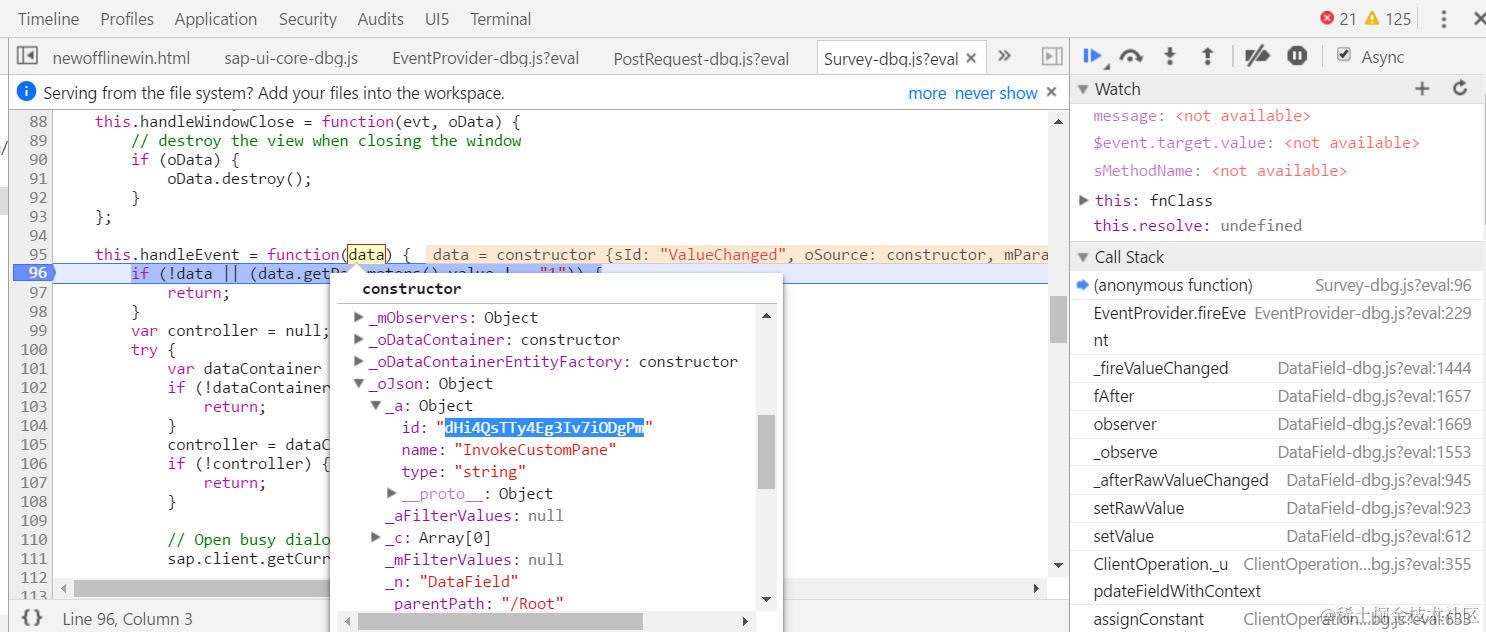The height and width of the screenshot is (632, 1486).
Task: Show more tabs with the chevron
Action: pos(1005,56)
